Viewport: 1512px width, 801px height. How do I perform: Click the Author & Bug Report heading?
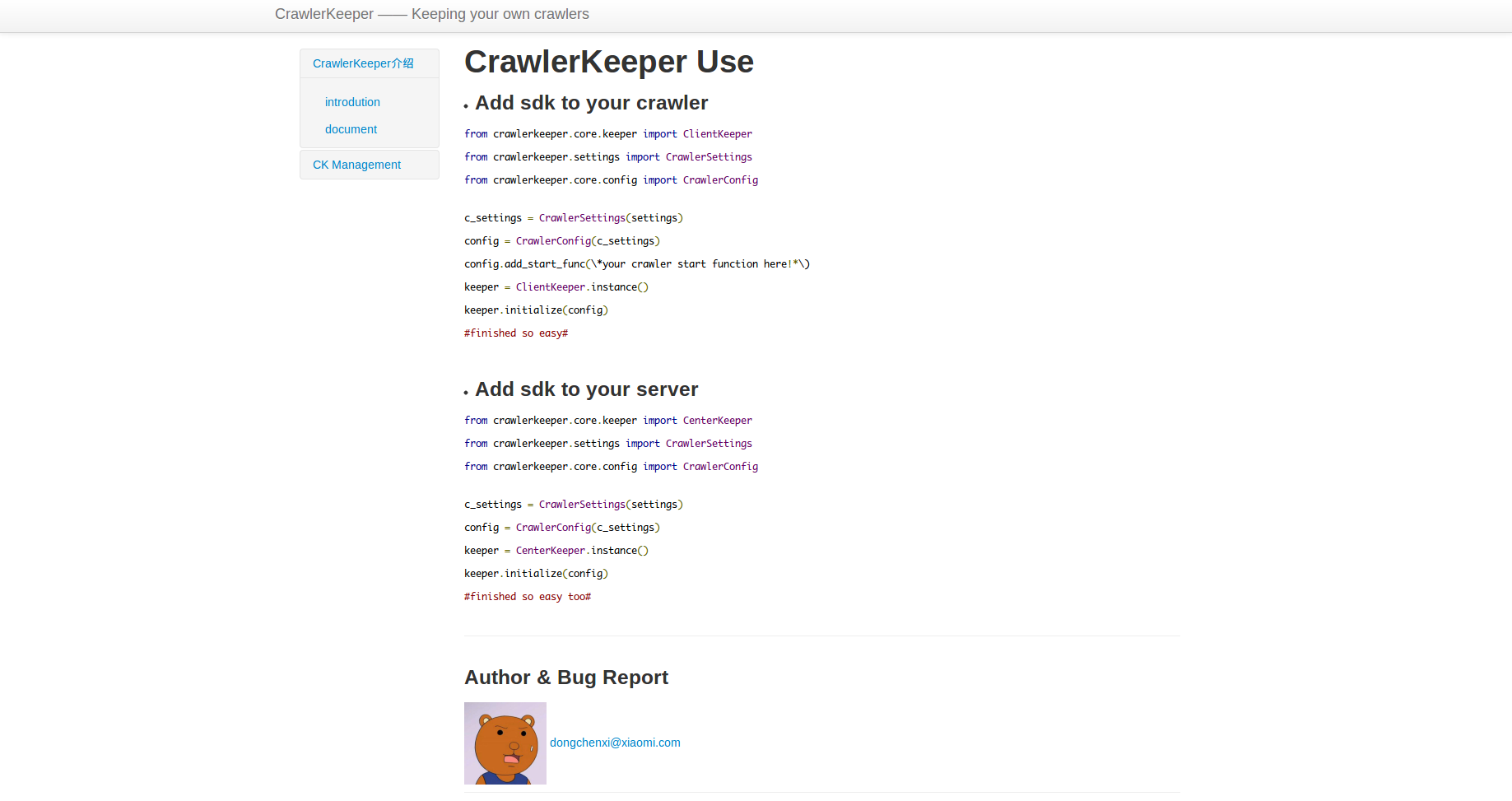(566, 678)
